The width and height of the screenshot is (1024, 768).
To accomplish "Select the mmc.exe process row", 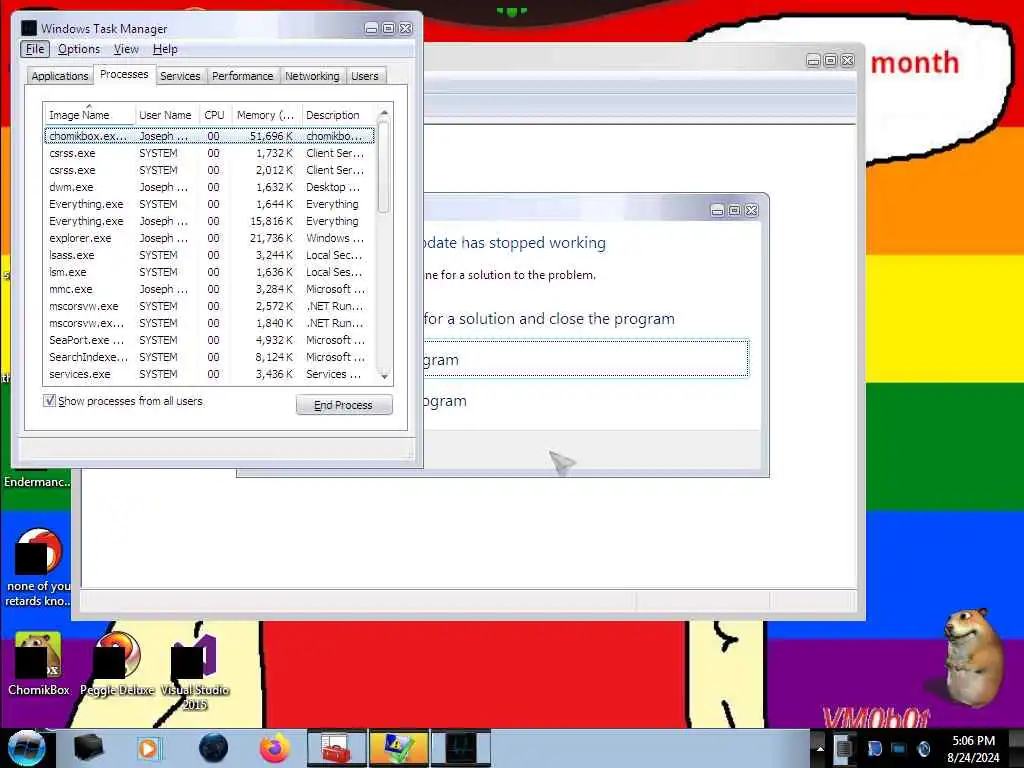I will 209,289.
